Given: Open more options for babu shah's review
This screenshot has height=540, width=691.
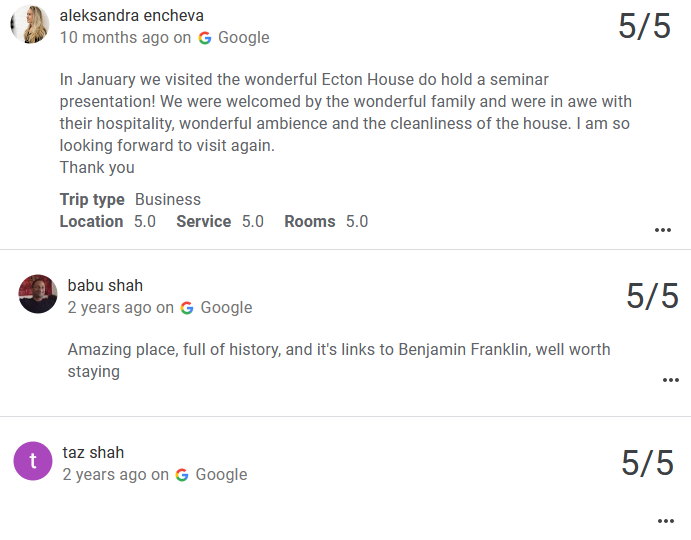Looking at the screenshot, I should [670, 380].
